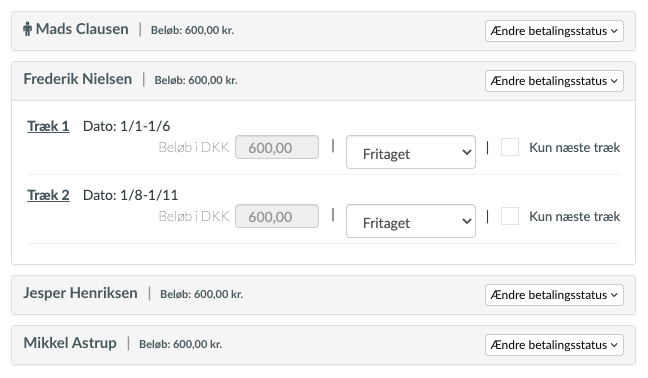648x378 pixels.
Task: Click the Beløb i DKK field for Træk 1
Action: 277,147
